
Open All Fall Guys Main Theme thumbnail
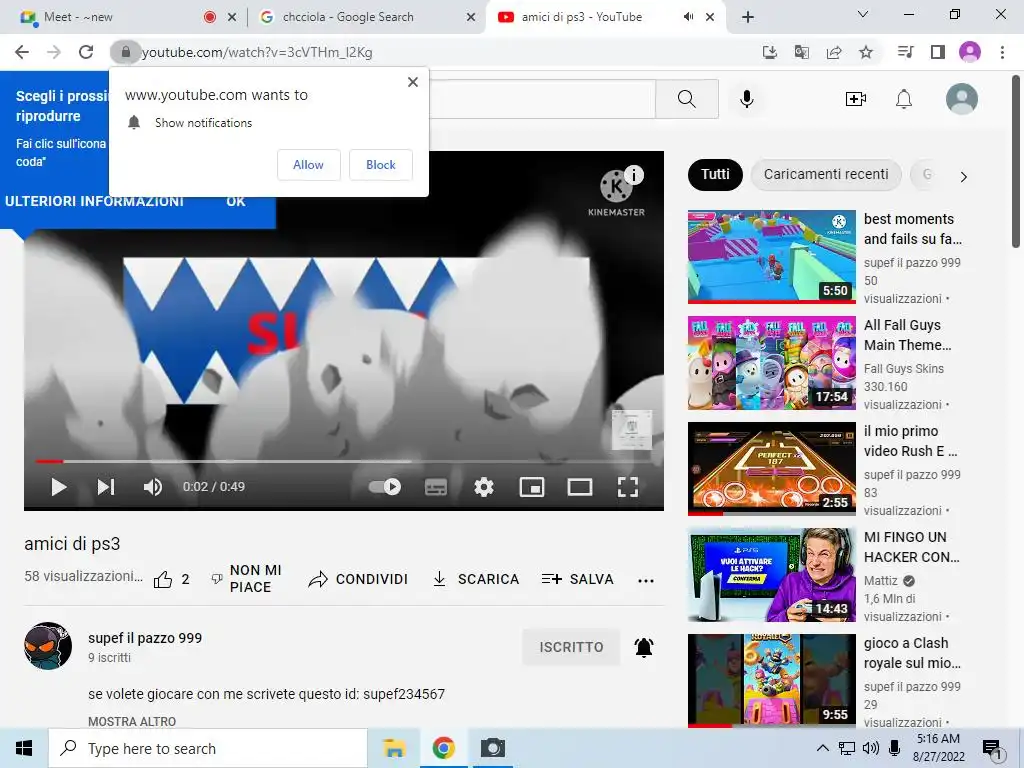pyautogui.click(x=772, y=363)
